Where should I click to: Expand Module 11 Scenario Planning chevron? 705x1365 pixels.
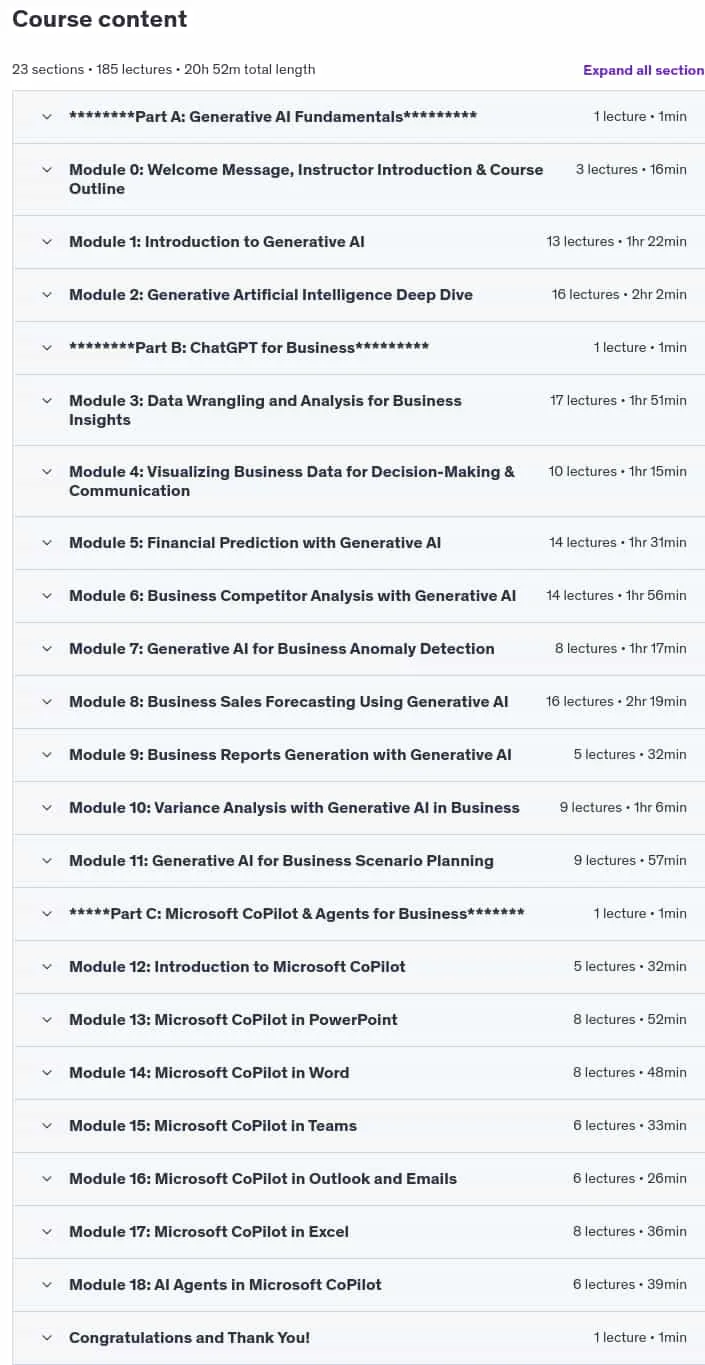[x=46, y=861]
